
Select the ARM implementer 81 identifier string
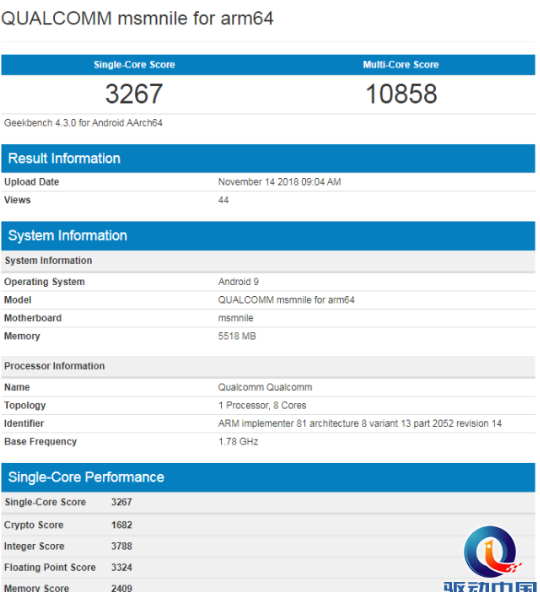360,424
